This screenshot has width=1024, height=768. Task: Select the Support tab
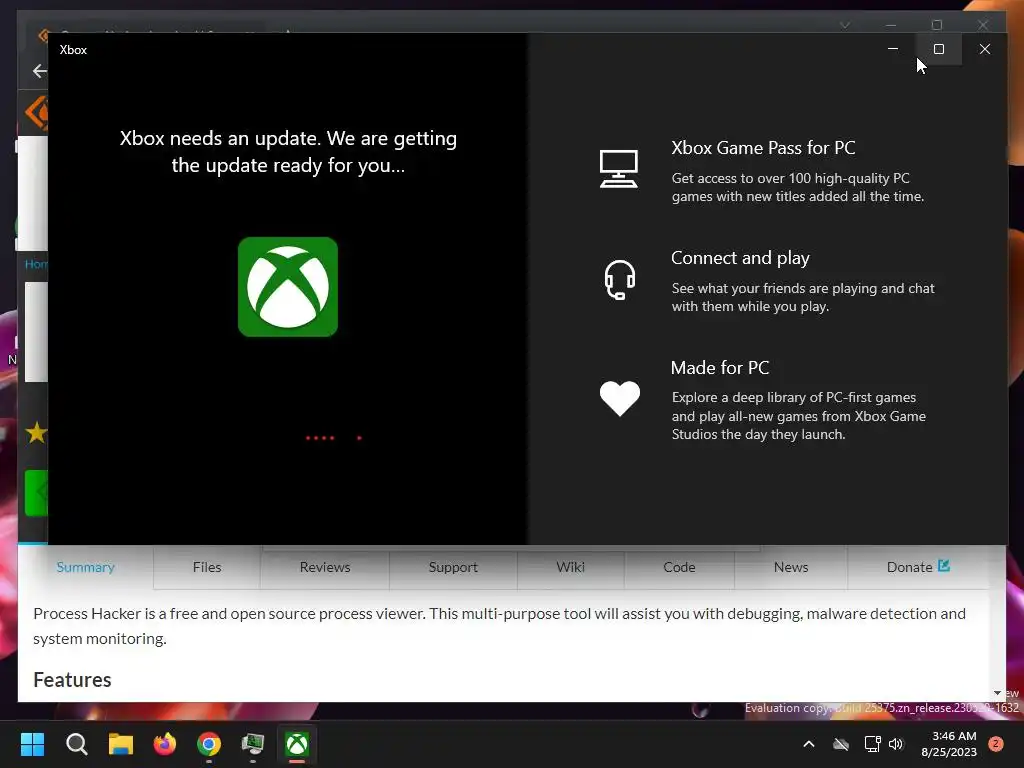(453, 567)
